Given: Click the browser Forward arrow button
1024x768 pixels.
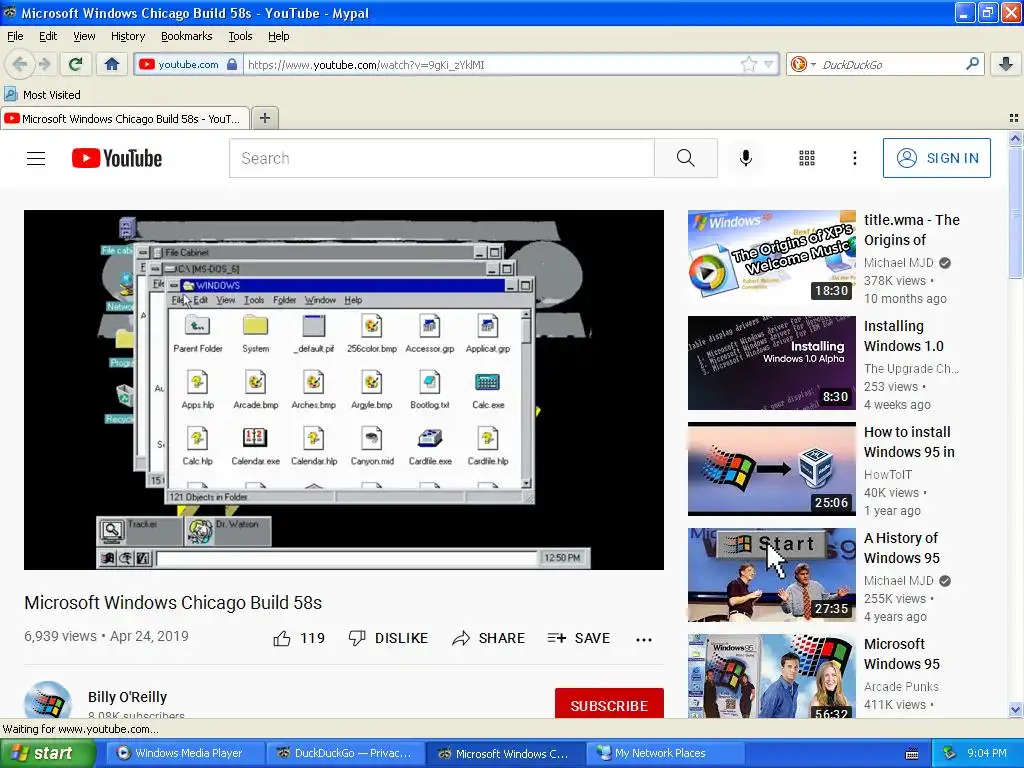Looking at the screenshot, I should [x=44, y=64].
